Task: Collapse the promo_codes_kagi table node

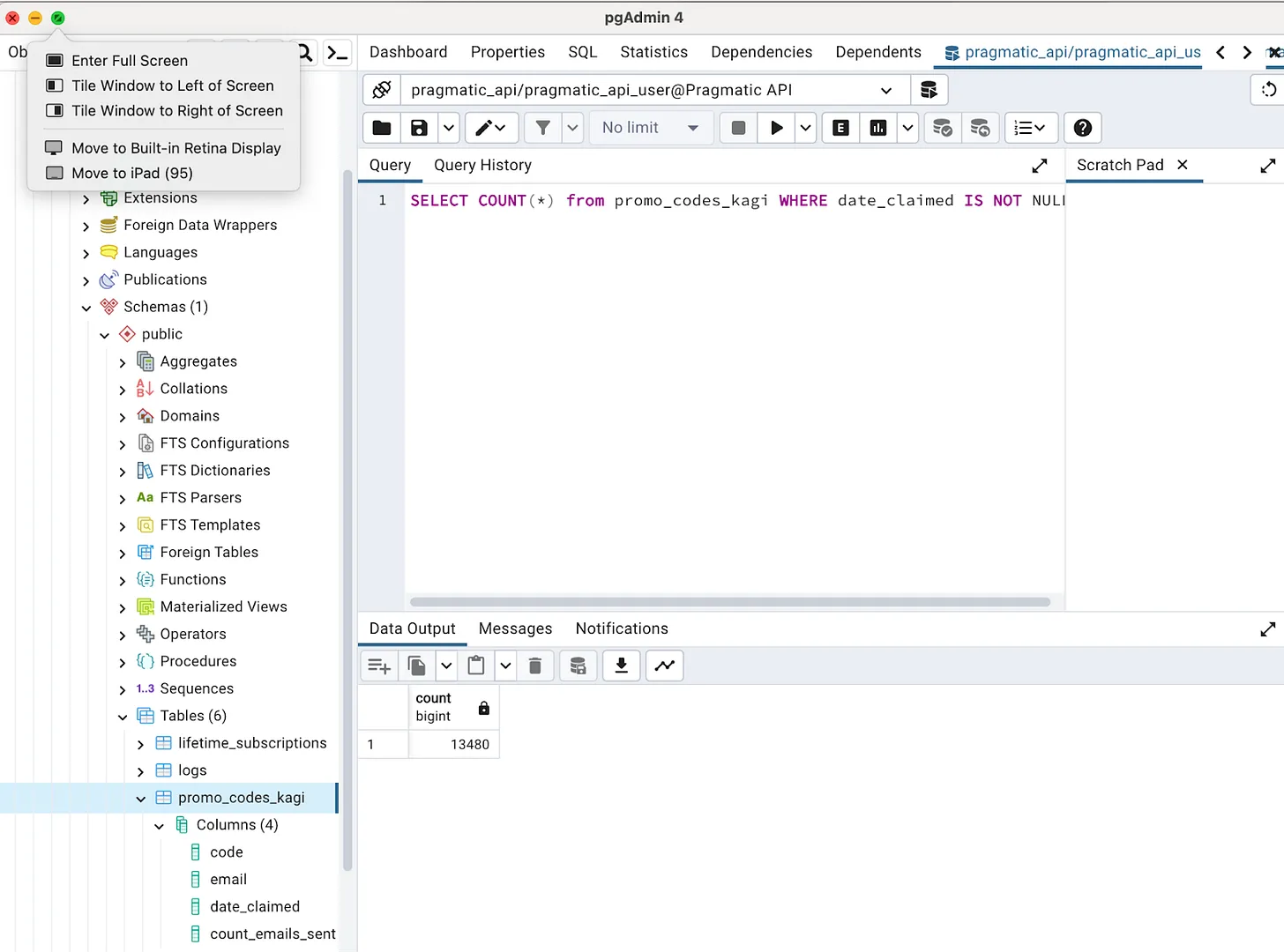Action: 141,799
